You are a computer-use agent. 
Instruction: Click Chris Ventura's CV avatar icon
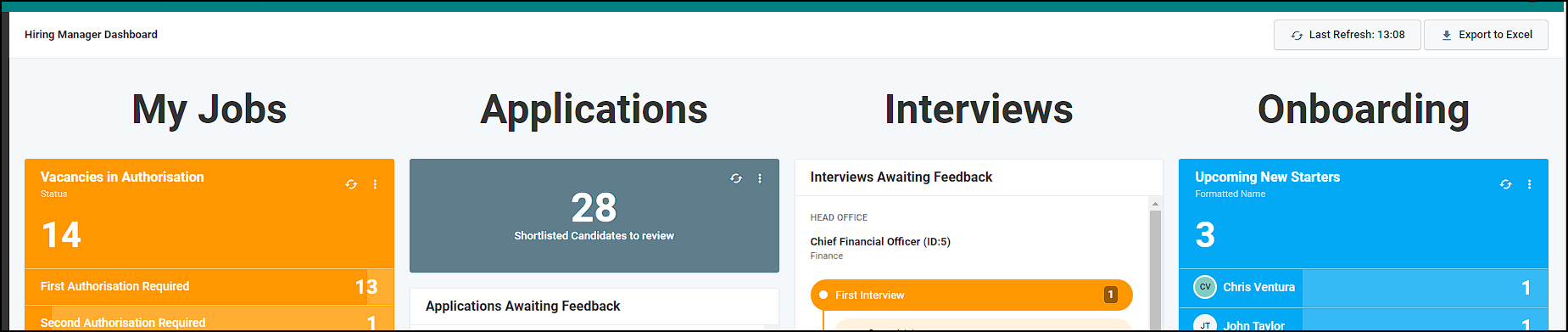point(1205,287)
